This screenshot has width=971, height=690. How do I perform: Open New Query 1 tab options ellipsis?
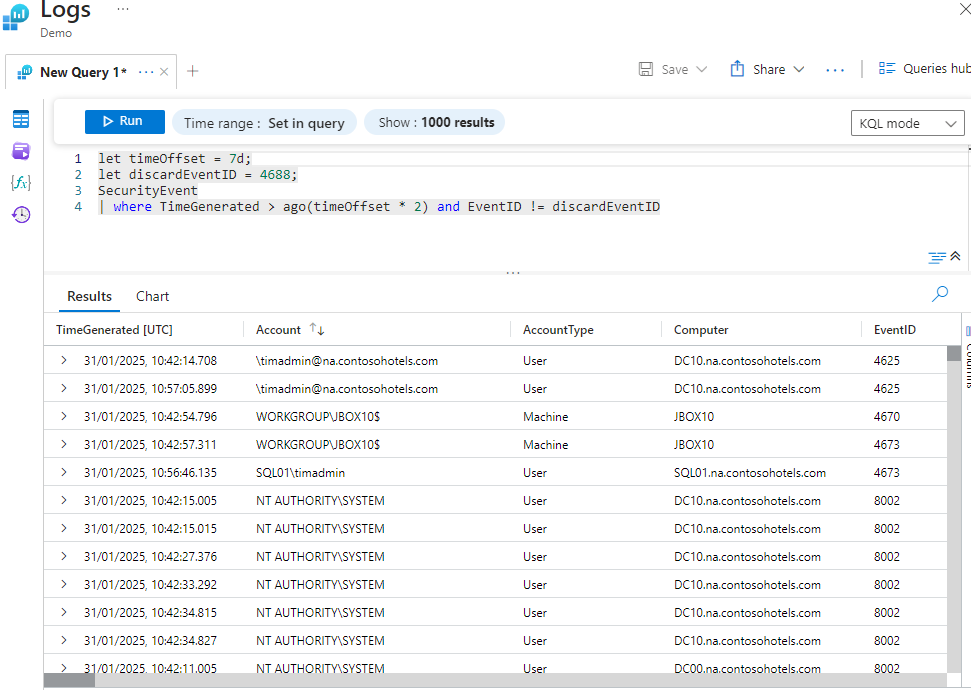pyautogui.click(x=146, y=72)
